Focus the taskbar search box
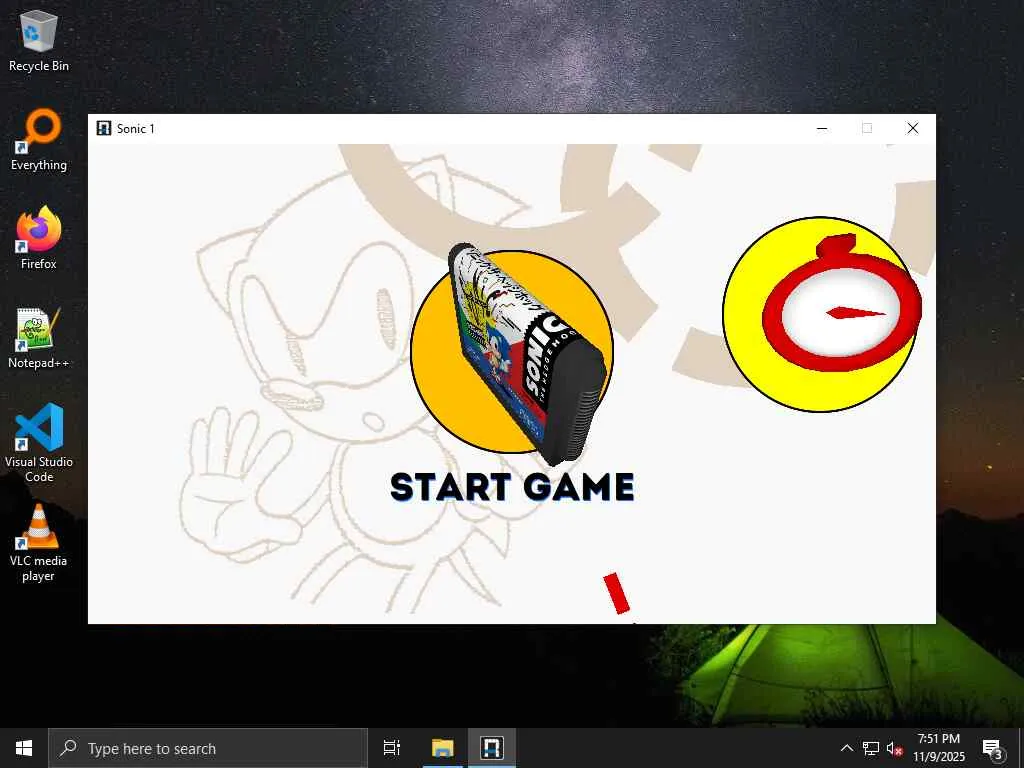This screenshot has width=1024, height=768. (x=208, y=748)
